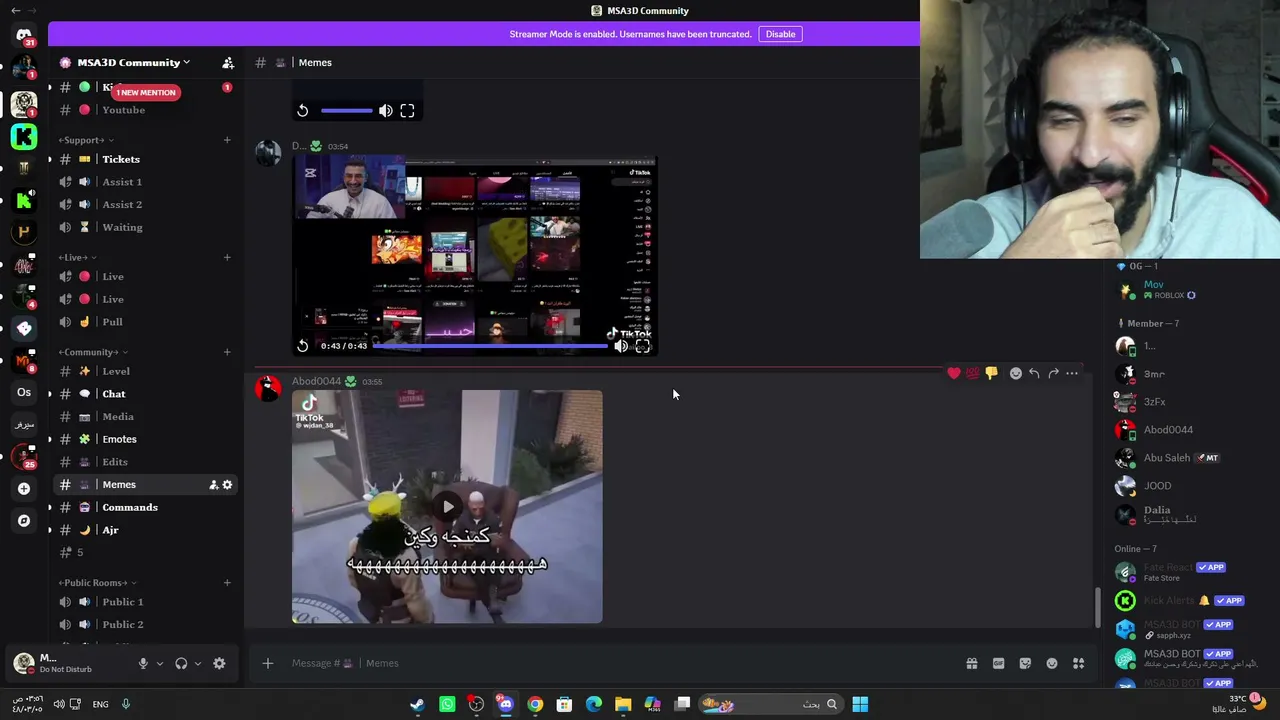
Task: Open WhatsApp from the taskbar
Action: (x=447, y=704)
